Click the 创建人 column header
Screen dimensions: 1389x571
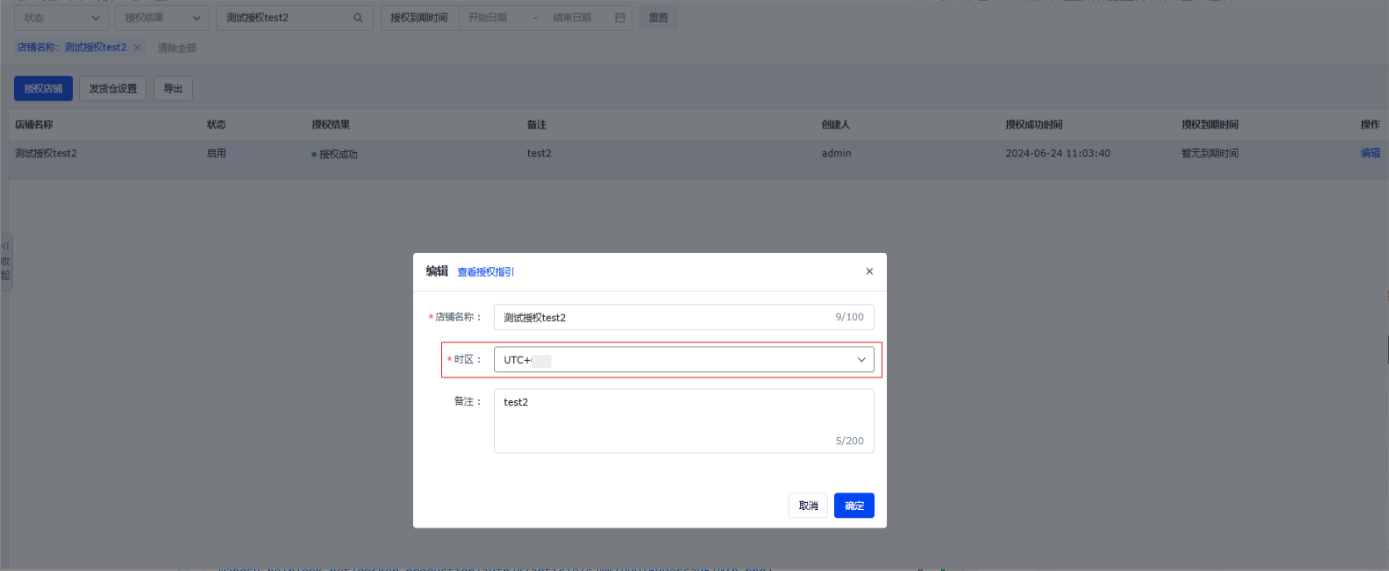(x=836, y=124)
